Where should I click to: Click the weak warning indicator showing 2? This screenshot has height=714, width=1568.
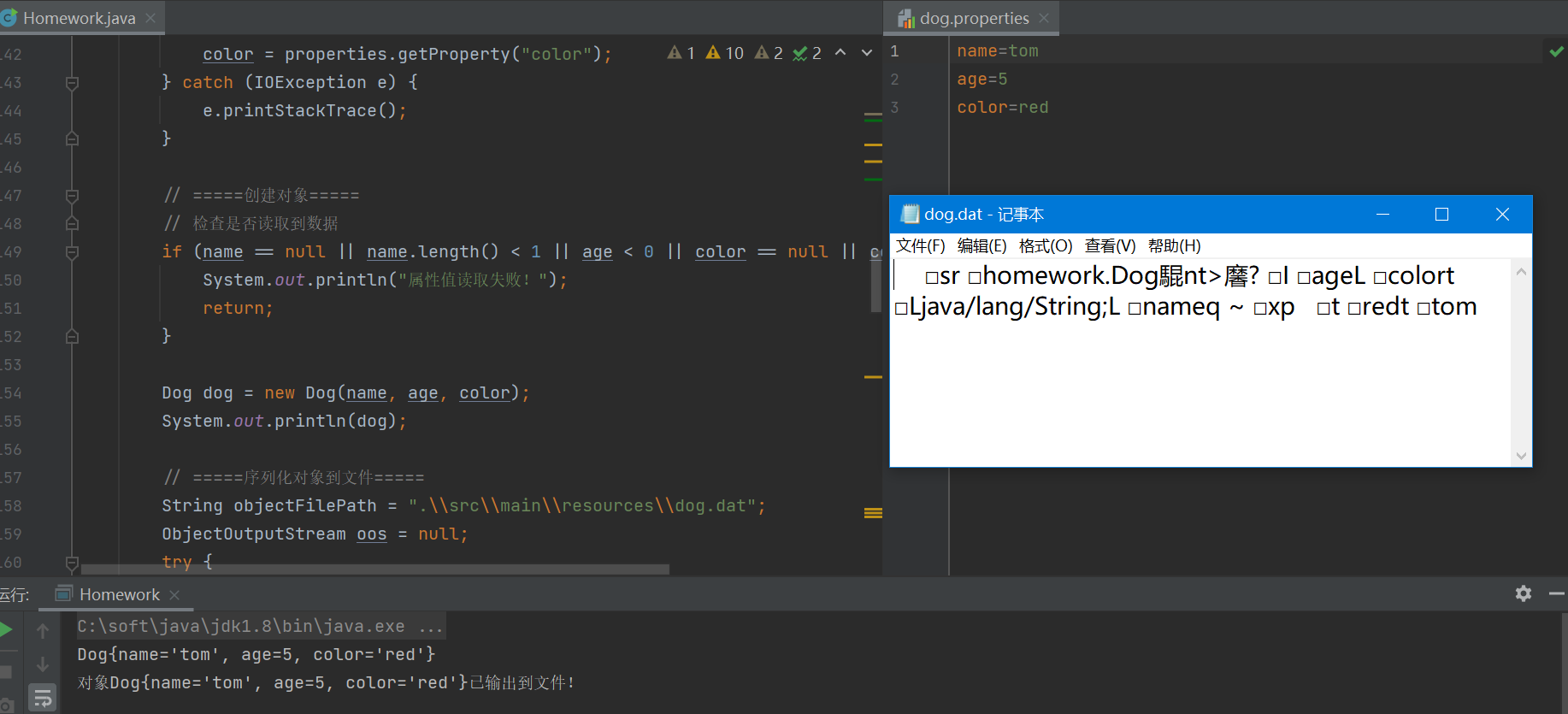pyautogui.click(x=769, y=53)
